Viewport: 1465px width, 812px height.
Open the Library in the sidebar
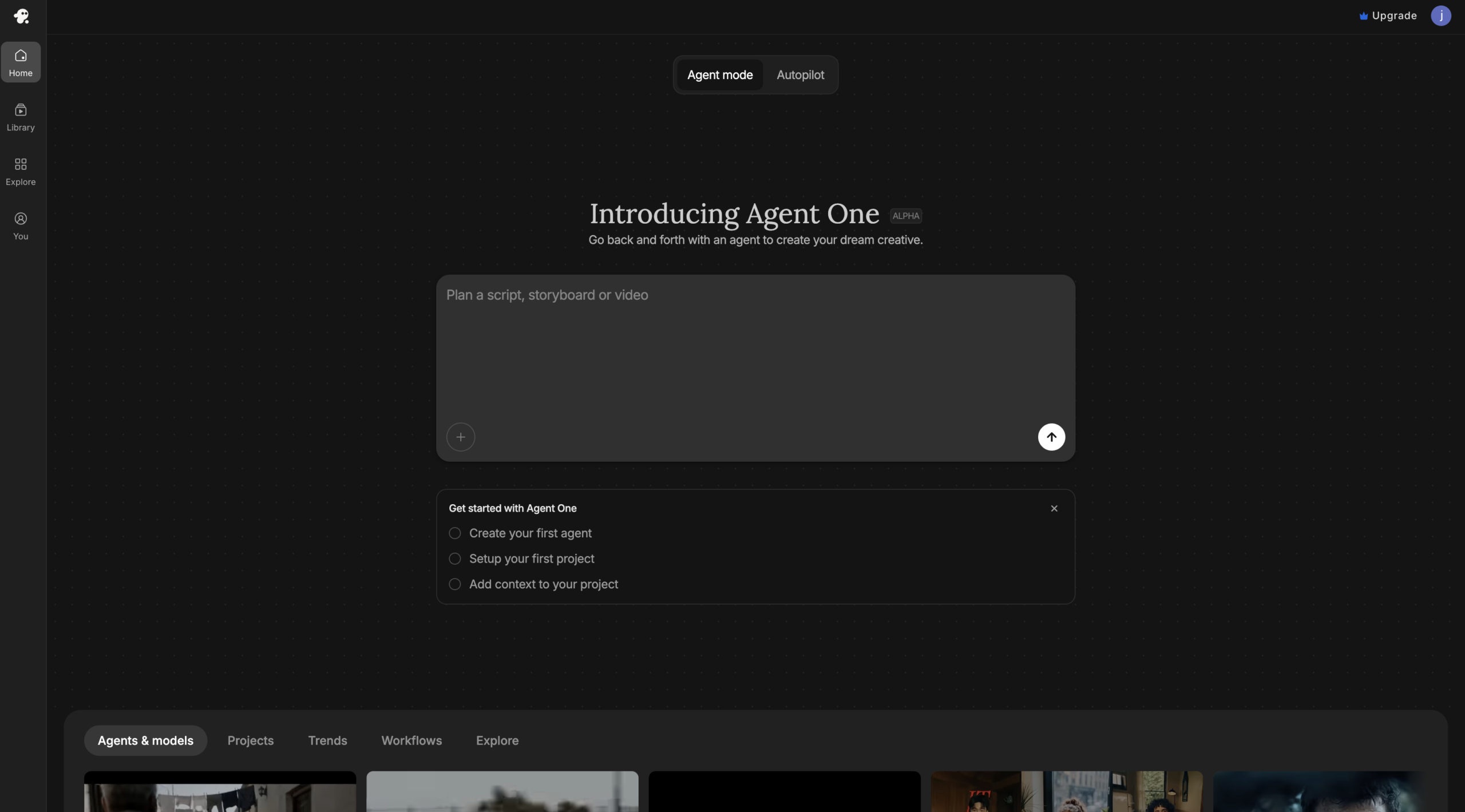coord(21,117)
